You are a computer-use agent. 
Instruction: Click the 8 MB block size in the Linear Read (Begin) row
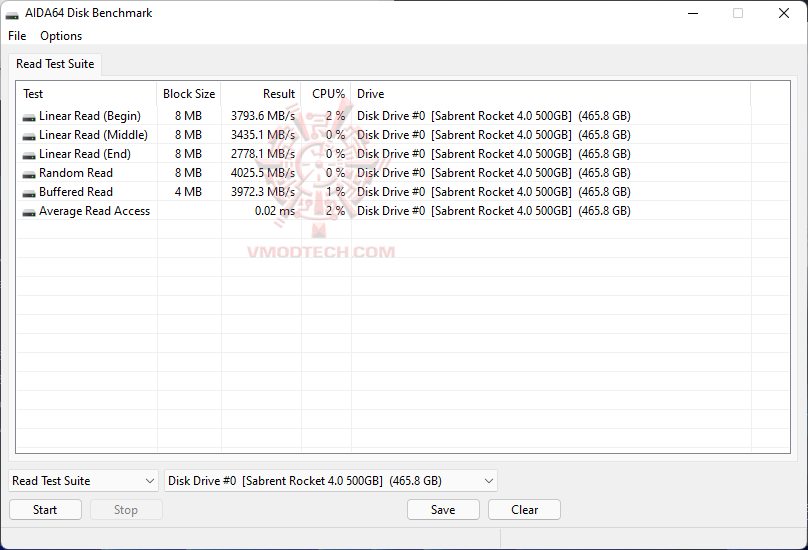188,116
